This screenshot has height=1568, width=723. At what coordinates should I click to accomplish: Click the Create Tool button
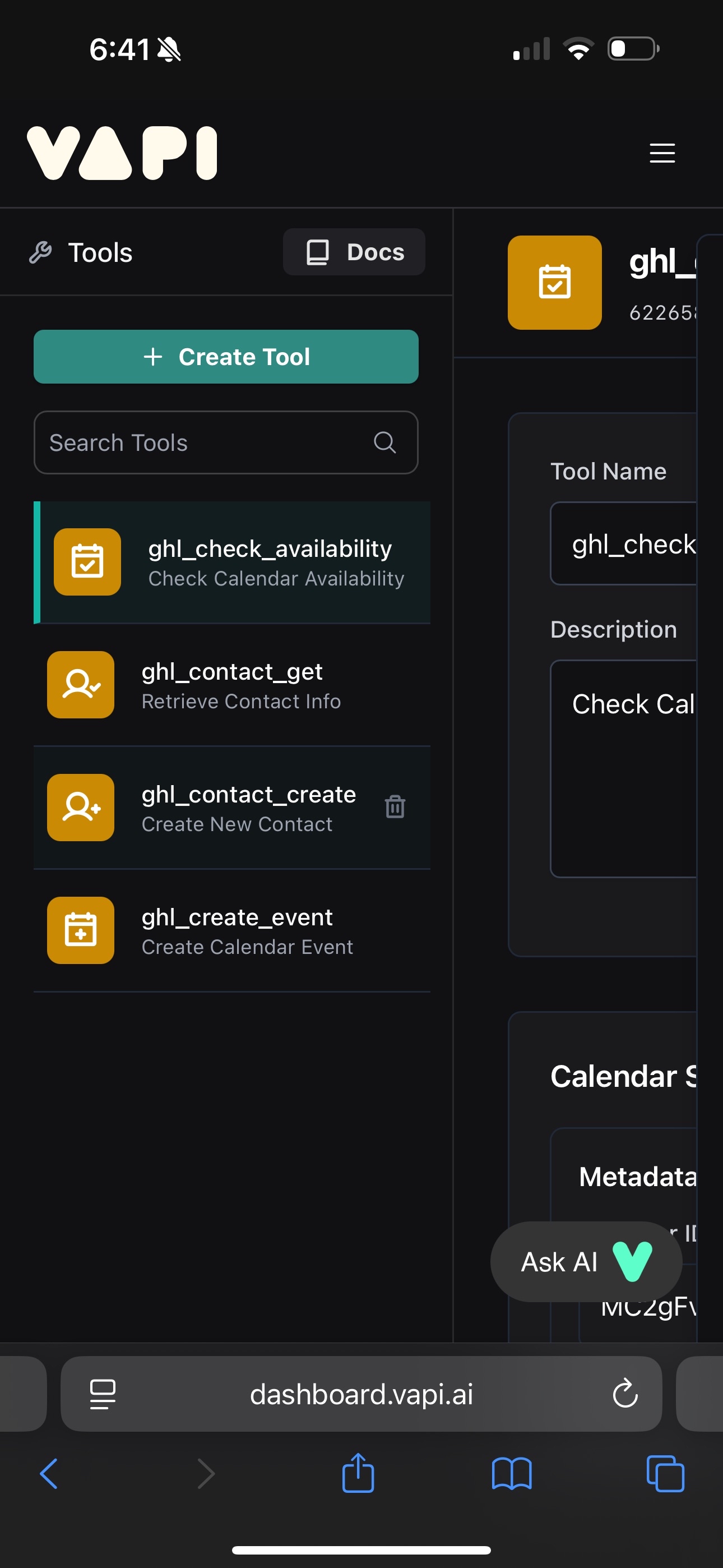point(226,357)
